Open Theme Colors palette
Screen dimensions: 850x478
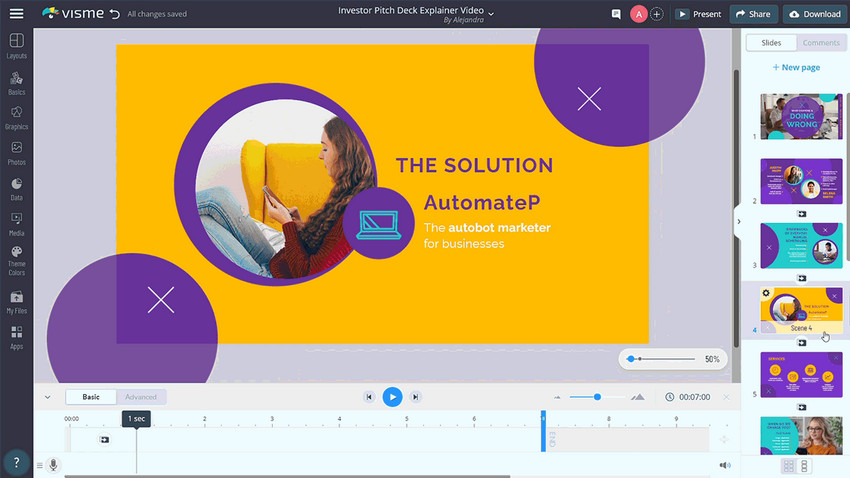pos(16,258)
